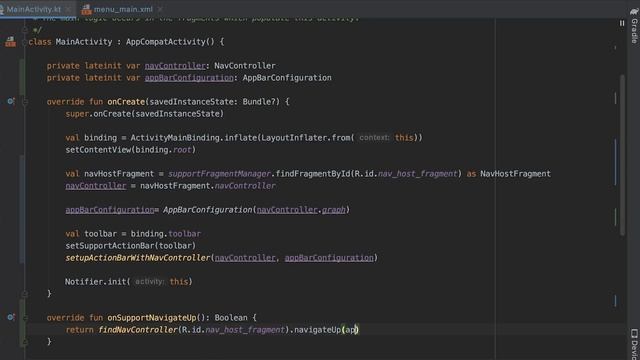Click the onSupportNavigateUp function name

[x=151, y=318]
